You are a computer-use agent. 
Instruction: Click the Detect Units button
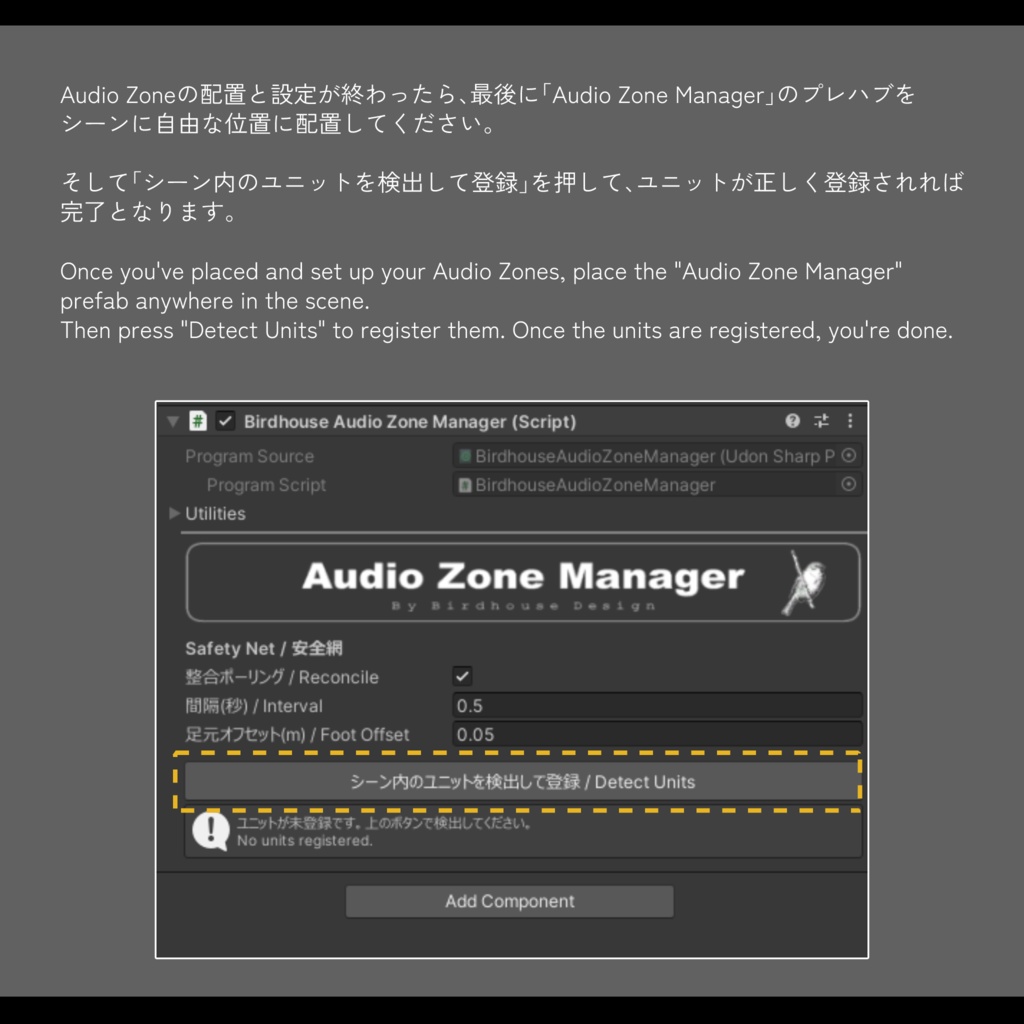pos(522,782)
